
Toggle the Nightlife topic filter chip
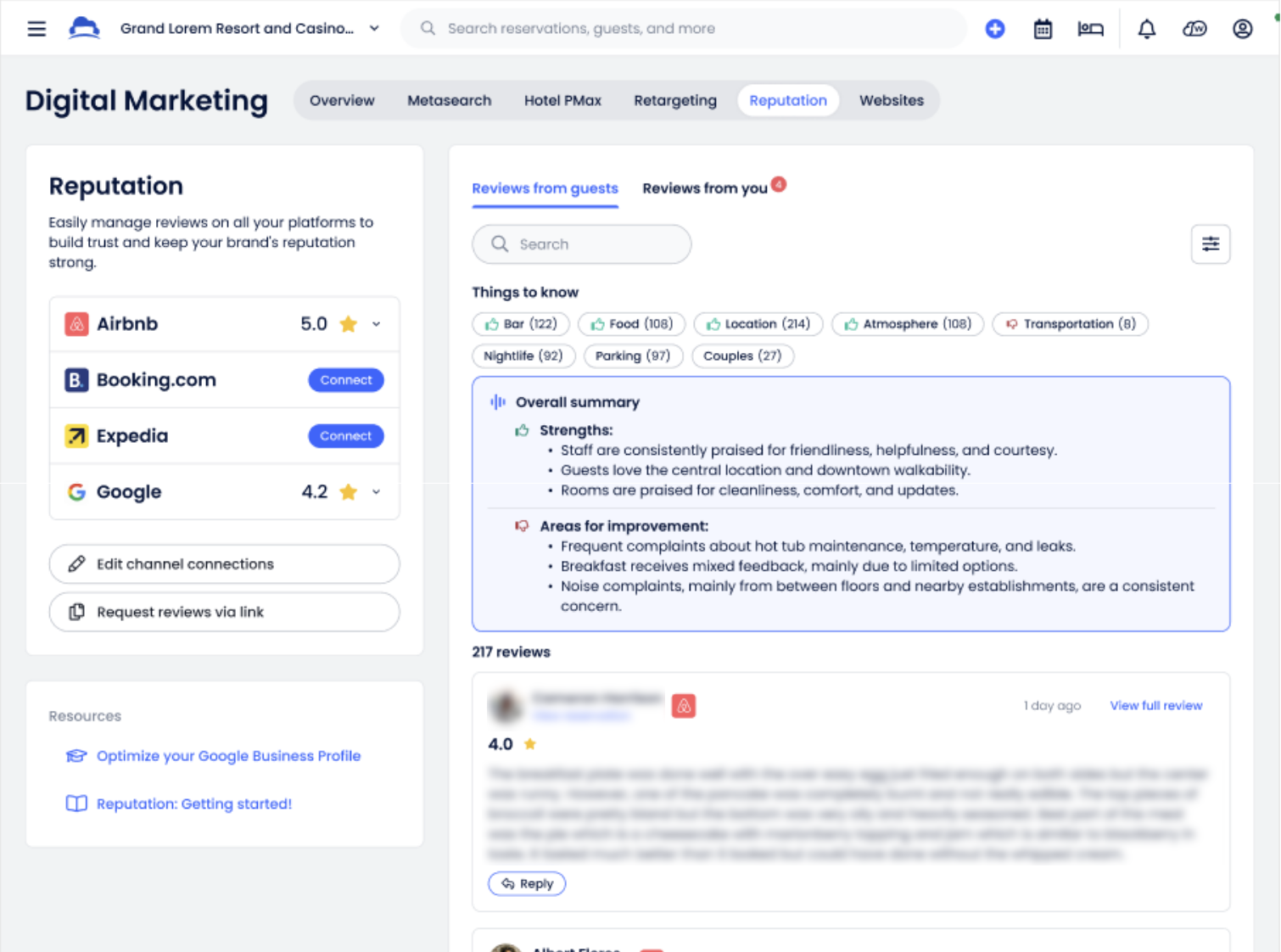point(523,356)
